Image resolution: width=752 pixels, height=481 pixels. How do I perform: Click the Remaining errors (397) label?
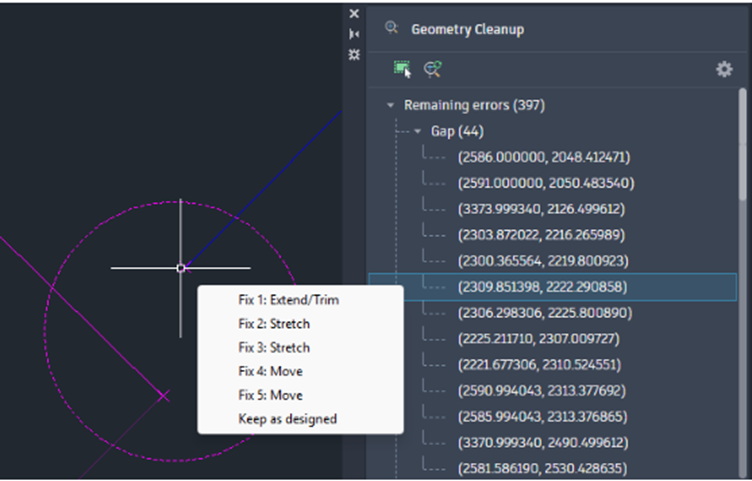474,105
